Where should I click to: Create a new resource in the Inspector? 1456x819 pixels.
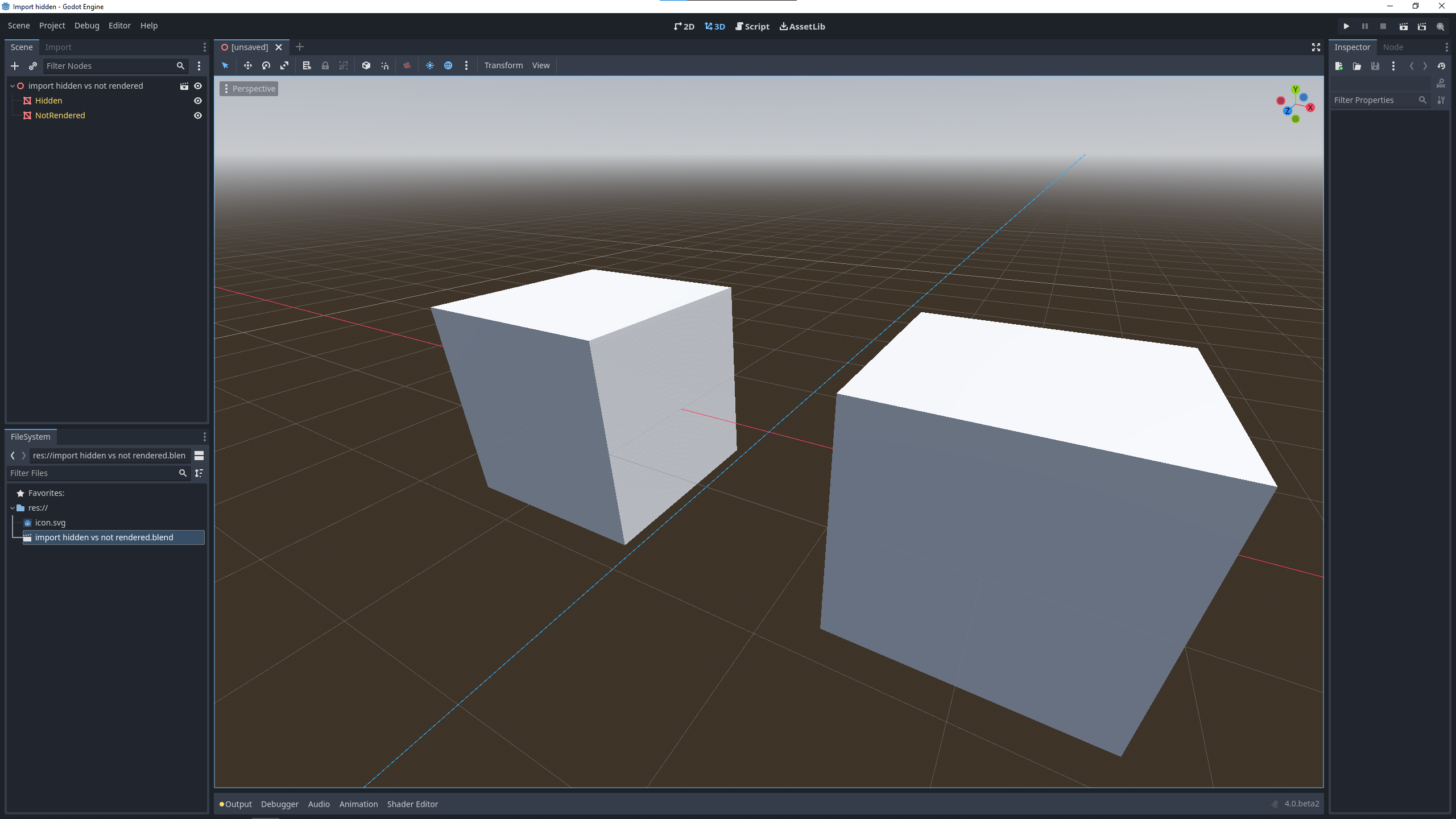click(x=1339, y=67)
